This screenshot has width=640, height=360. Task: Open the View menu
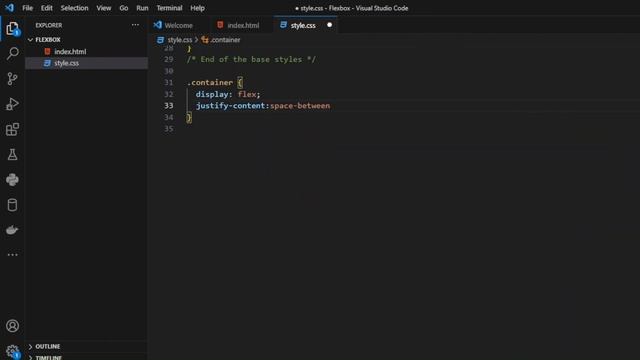[104, 8]
